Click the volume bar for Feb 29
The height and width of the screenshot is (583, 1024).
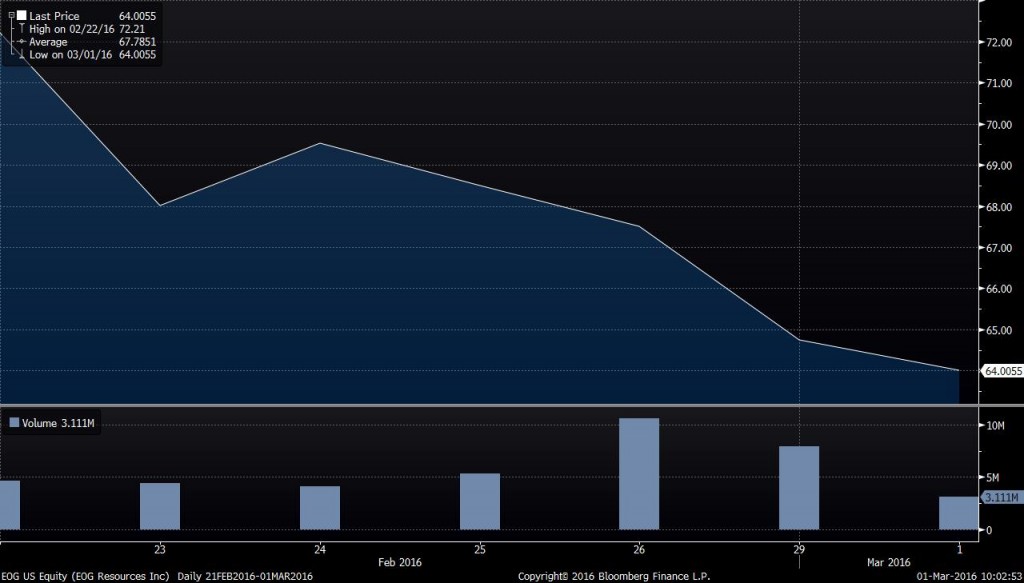(799, 487)
